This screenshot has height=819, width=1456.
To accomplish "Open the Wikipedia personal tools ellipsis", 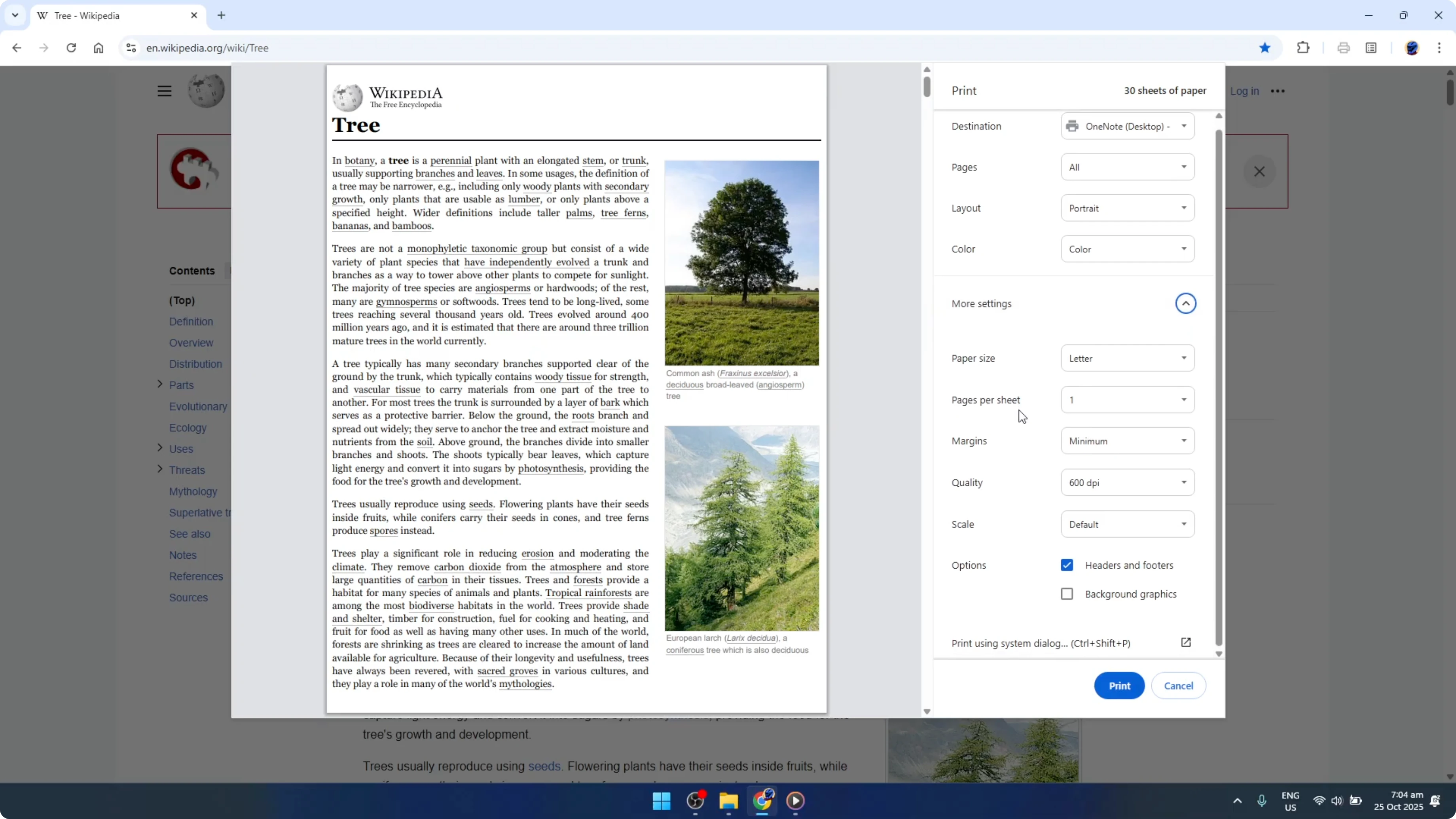I will [1278, 91].
